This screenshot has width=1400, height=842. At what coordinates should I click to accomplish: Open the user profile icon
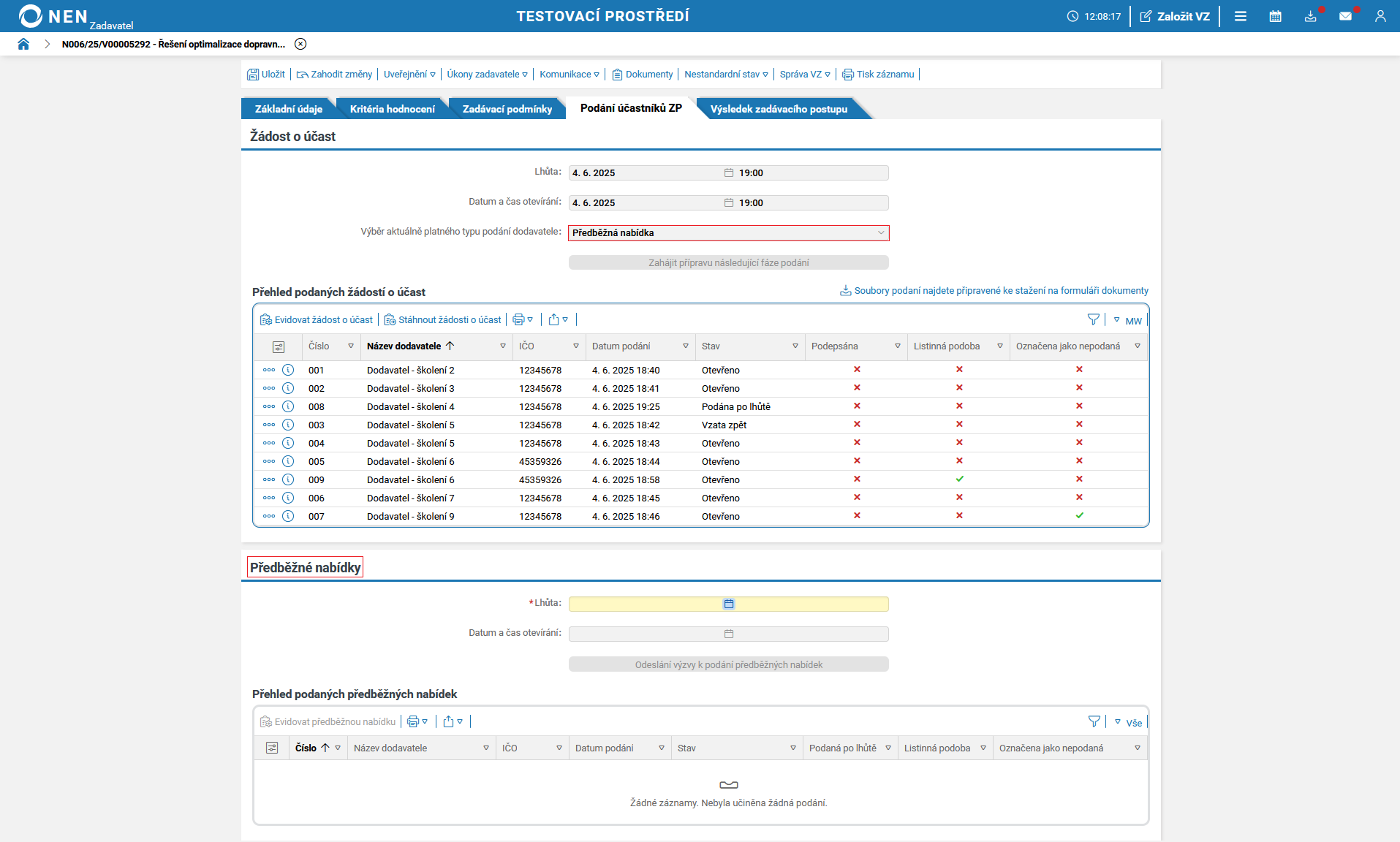(1380, 16)
